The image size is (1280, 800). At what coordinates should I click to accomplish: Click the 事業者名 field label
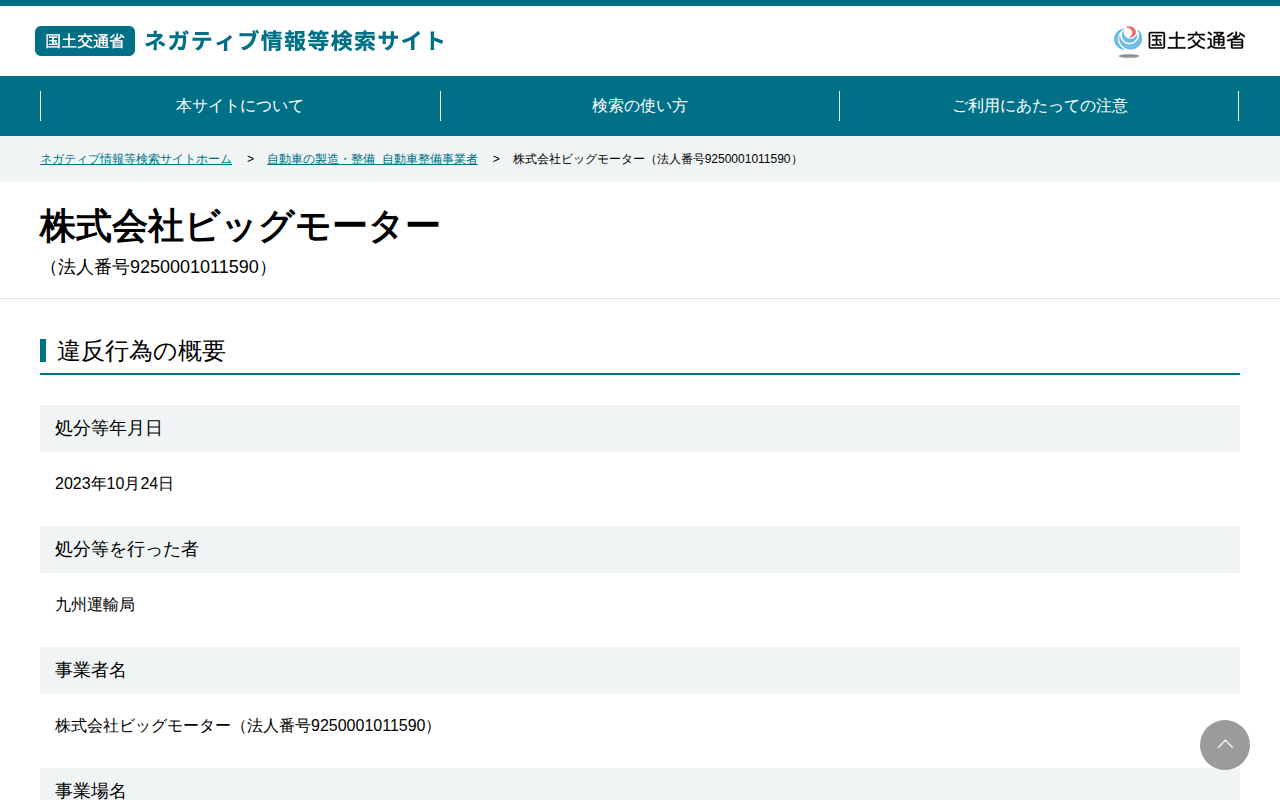click(91, 670)
